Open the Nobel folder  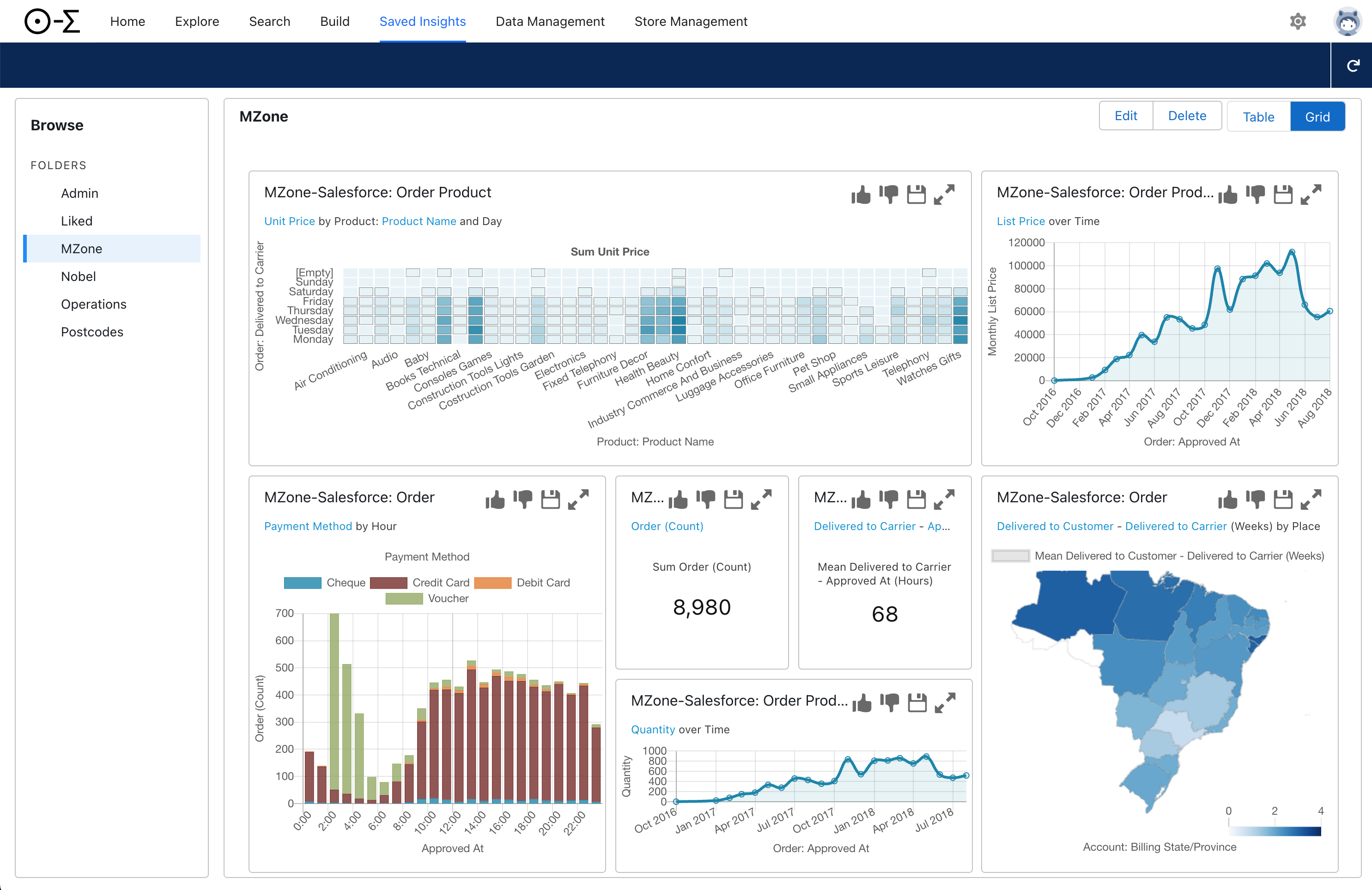(x=79, y=277)
